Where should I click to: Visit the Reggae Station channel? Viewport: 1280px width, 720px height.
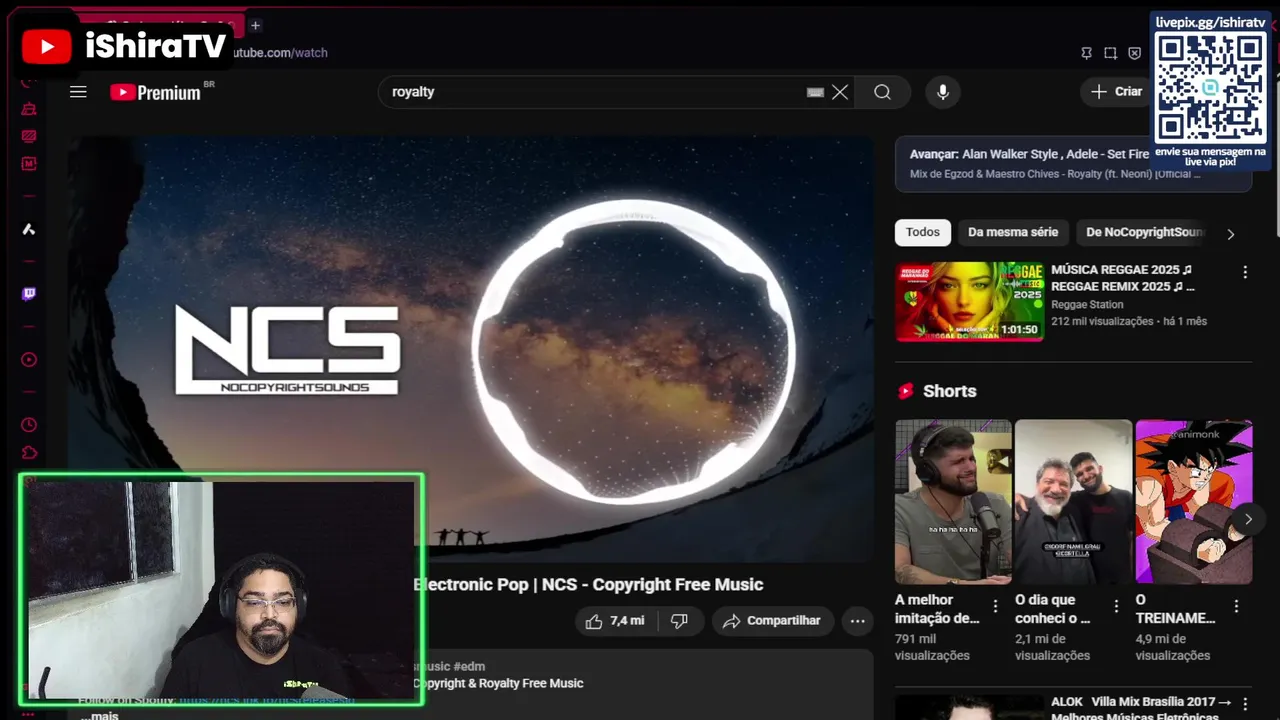pyautogui.click(x=1087, y=304)
